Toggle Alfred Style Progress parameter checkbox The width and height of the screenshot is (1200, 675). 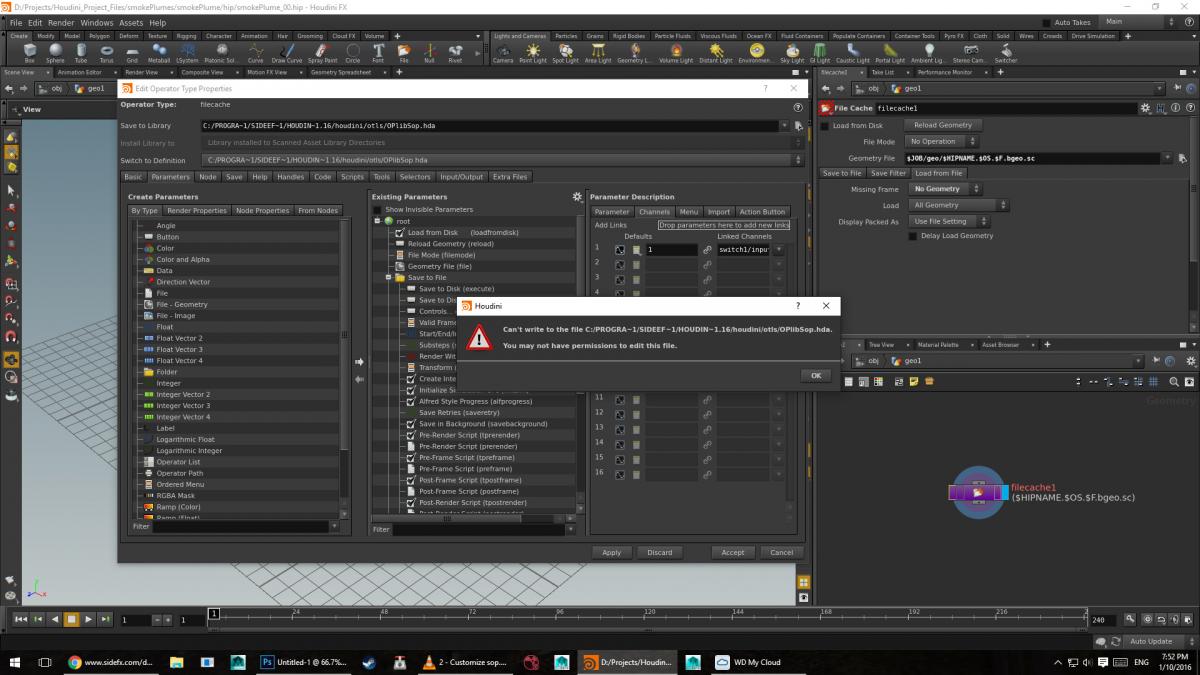(x=410, y=401)
